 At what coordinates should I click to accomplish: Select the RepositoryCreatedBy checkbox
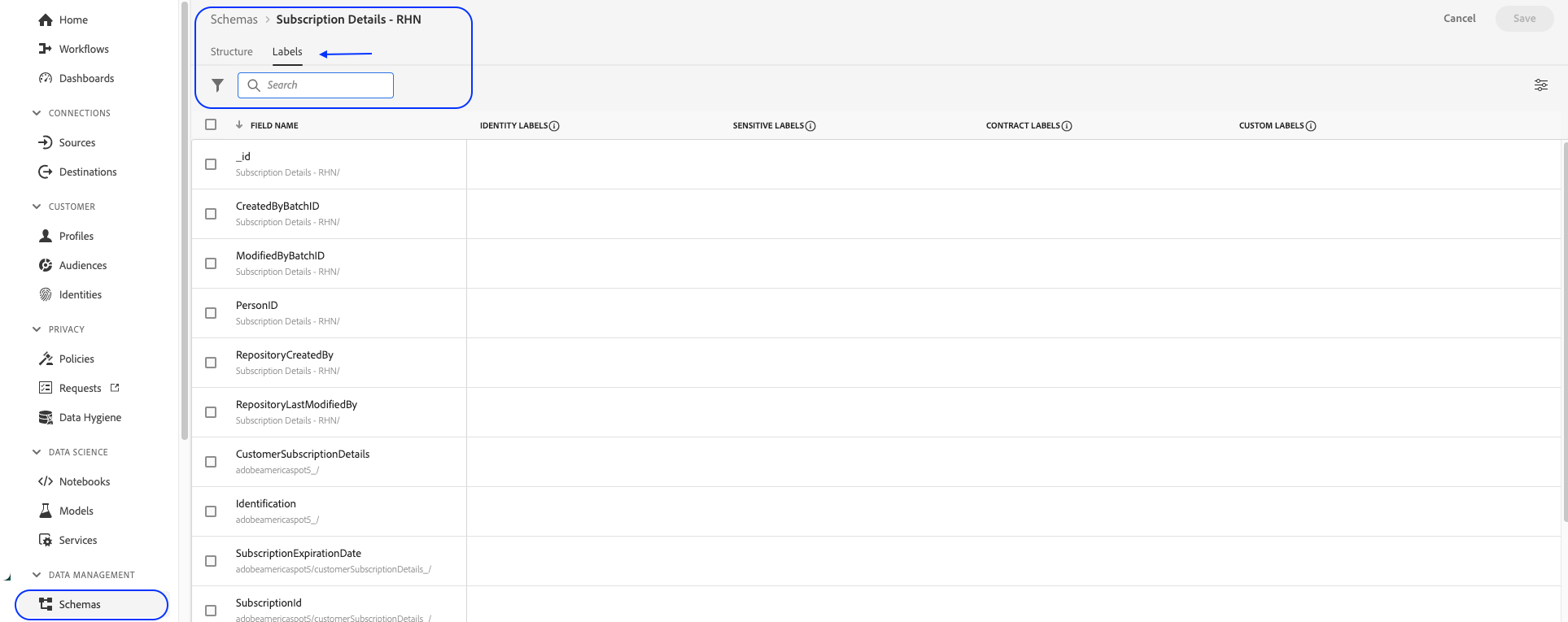[x=211, y=363]
